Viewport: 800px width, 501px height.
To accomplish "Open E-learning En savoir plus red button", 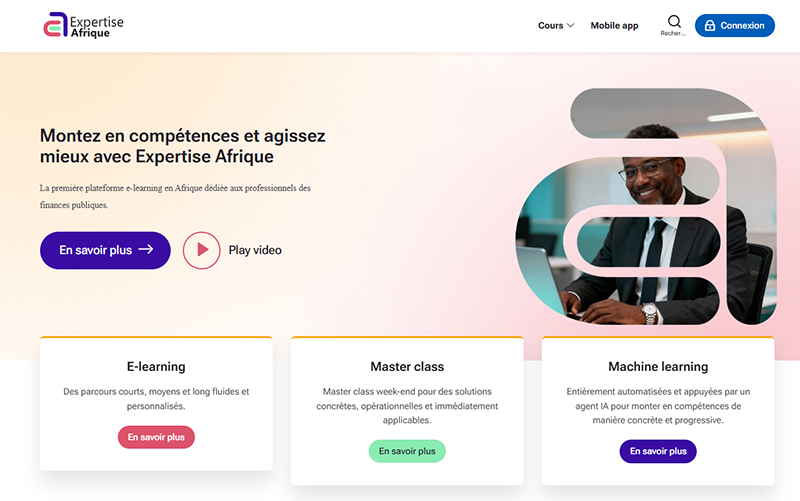I will click(156, 437).
